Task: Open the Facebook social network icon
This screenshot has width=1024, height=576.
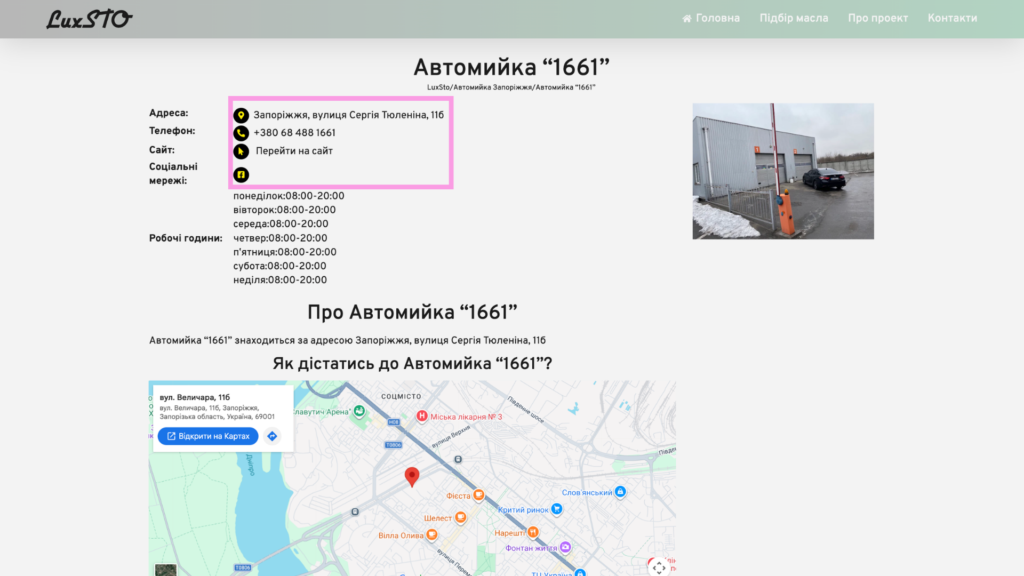Action: tap(241, 174)
